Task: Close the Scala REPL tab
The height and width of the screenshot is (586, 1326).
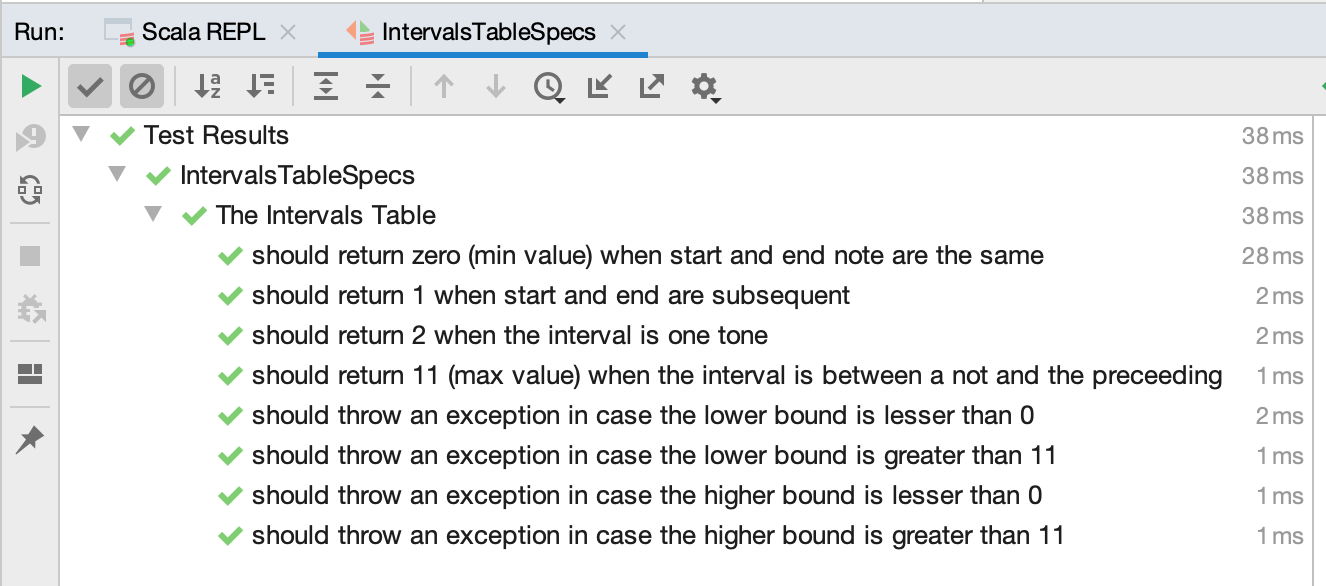Action: [x=288, y=32]
